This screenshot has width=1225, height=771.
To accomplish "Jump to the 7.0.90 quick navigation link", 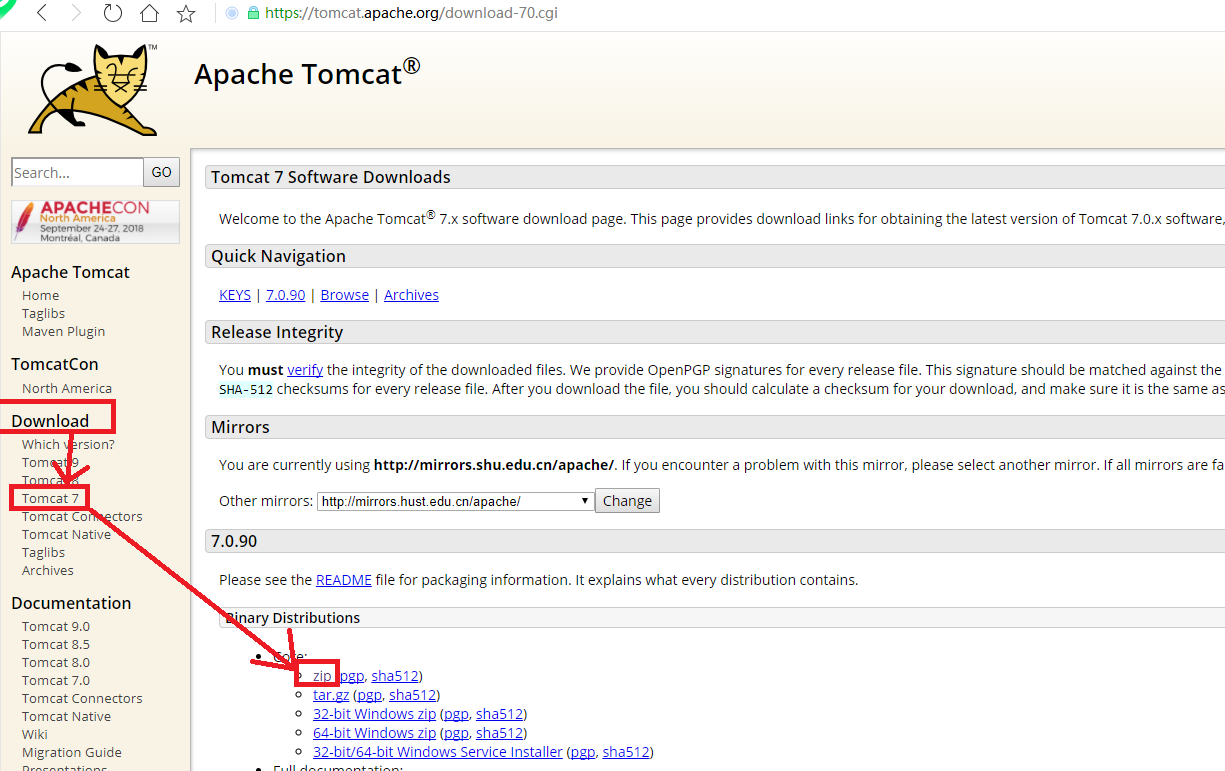I will pos(285,295).
